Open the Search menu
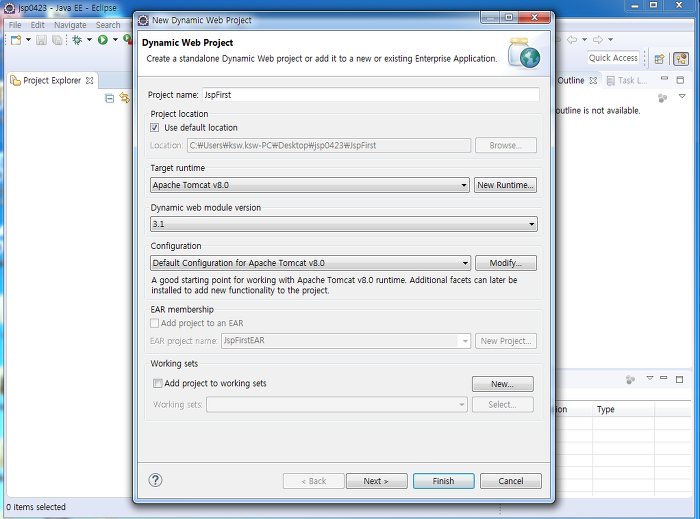 [108, 25]
